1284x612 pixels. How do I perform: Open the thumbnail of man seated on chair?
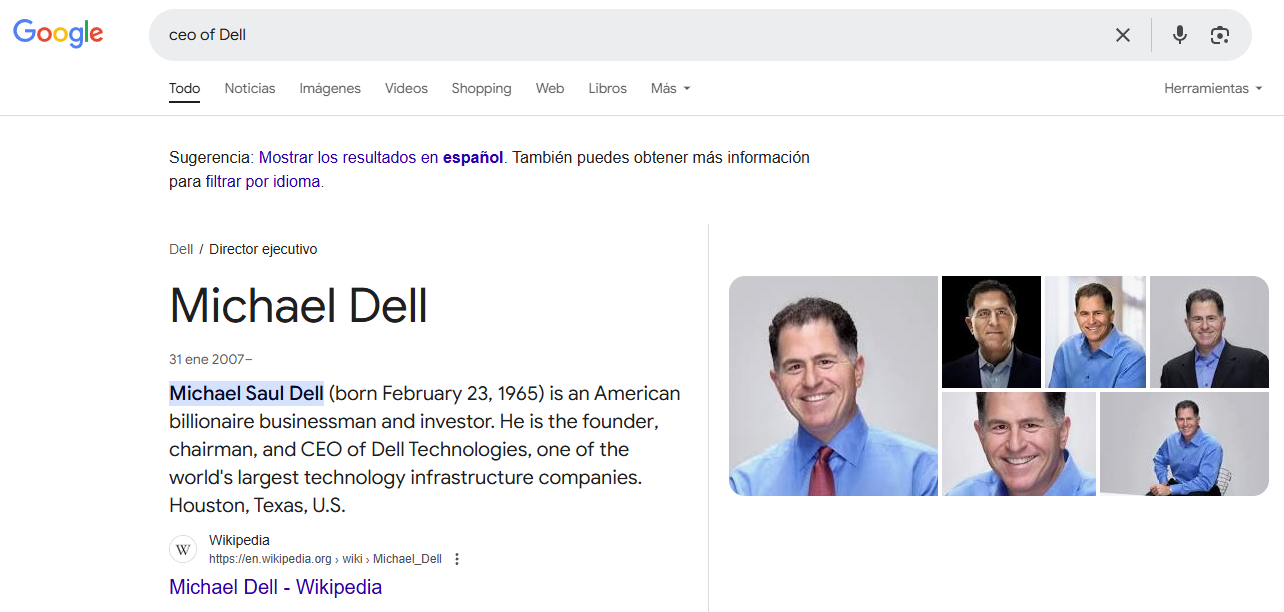click(1184, 444)
